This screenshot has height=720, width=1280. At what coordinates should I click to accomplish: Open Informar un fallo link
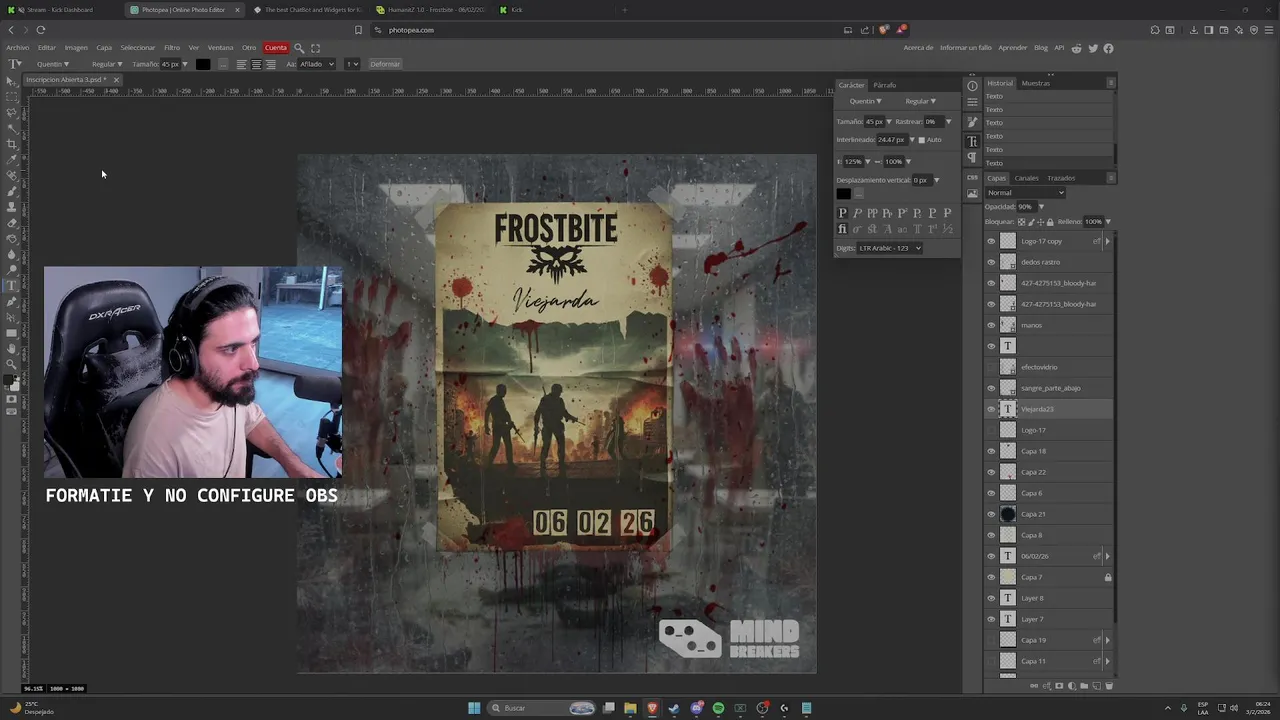(966, 48)
